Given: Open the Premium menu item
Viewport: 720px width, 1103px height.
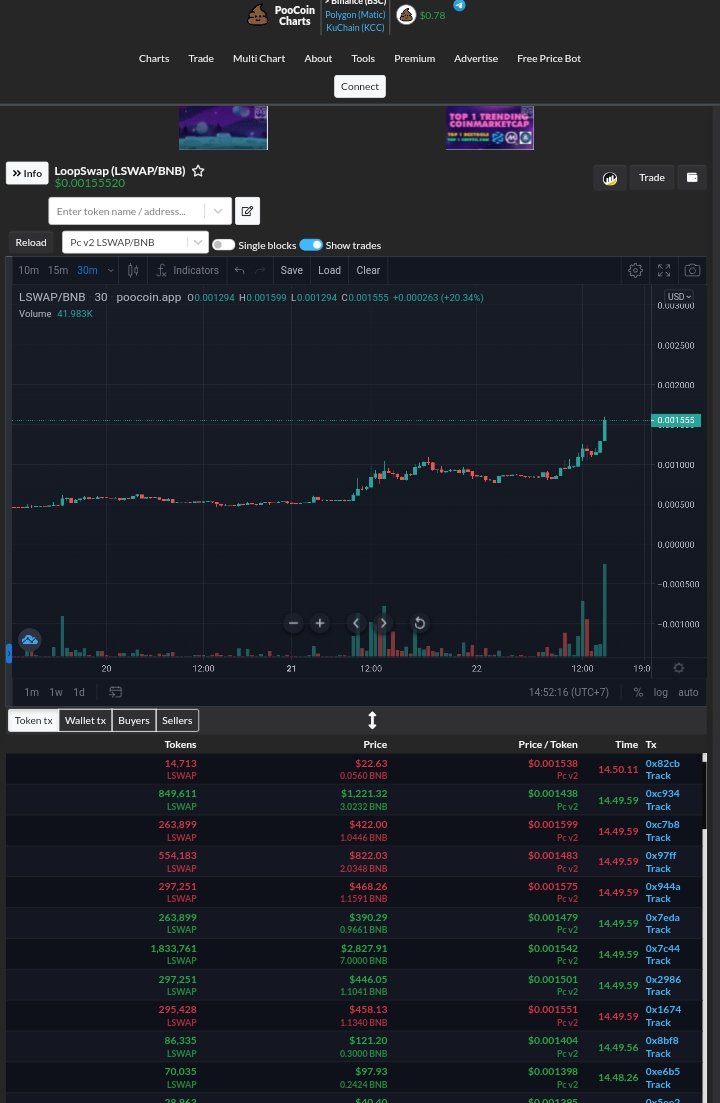Looking at the screenshot, I should (414, 58).
